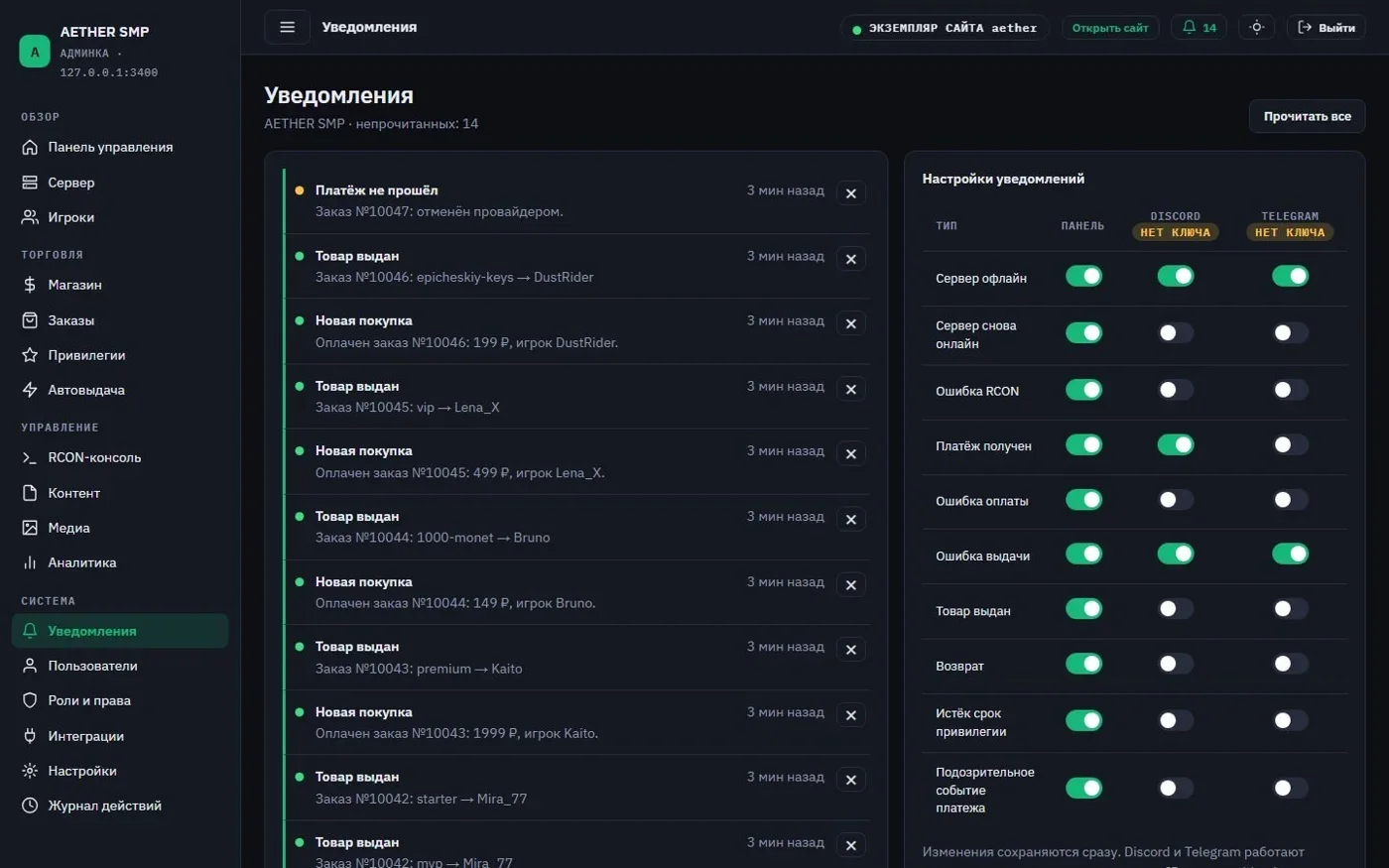Turn off Discord switch for 'Платёж получен'
Viewport: 1389px width, 868px height.
pyautogui.click(x=1176, y=445)
